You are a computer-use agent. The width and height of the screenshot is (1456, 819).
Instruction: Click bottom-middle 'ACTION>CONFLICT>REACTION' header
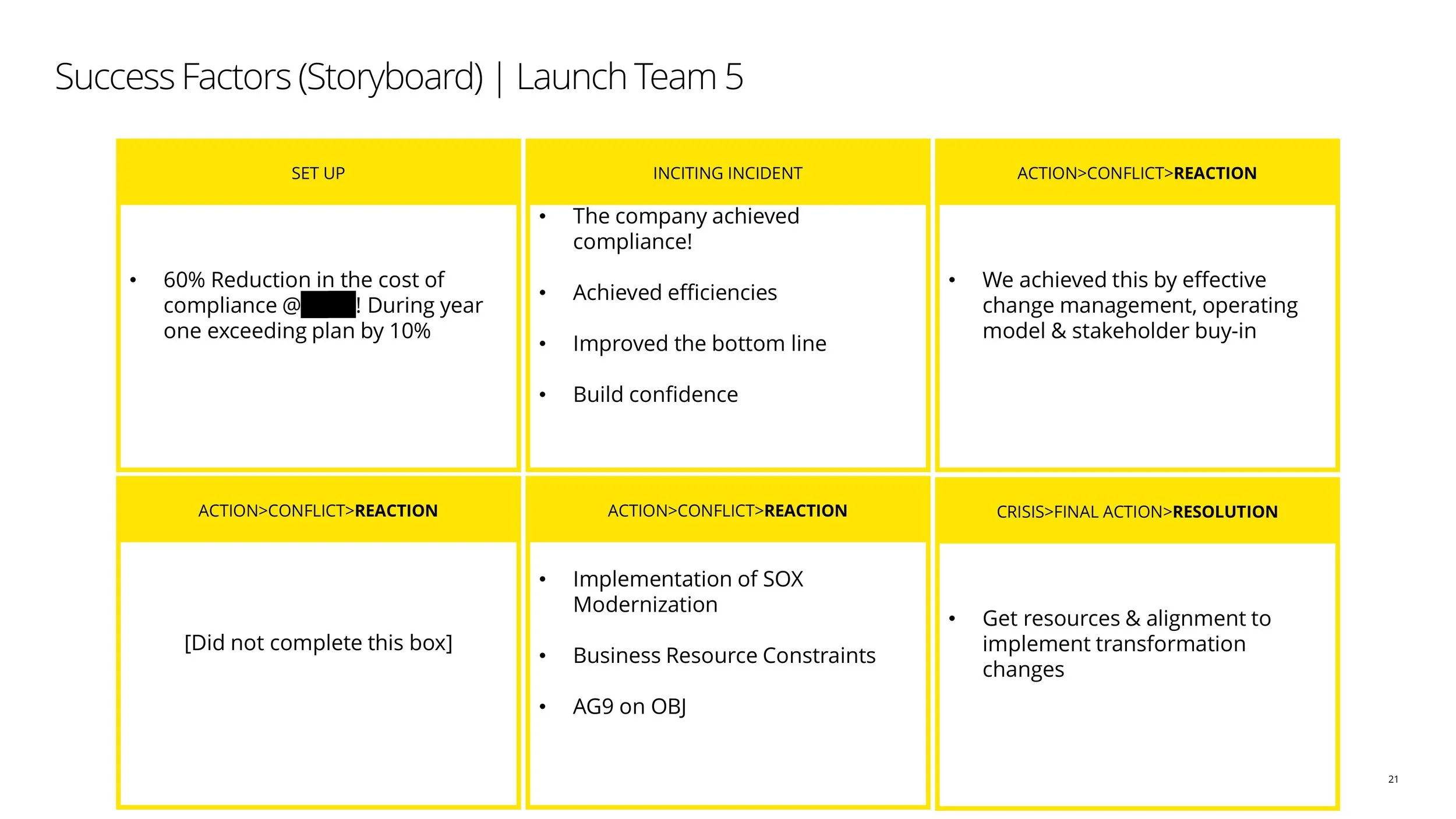[727, 511]
